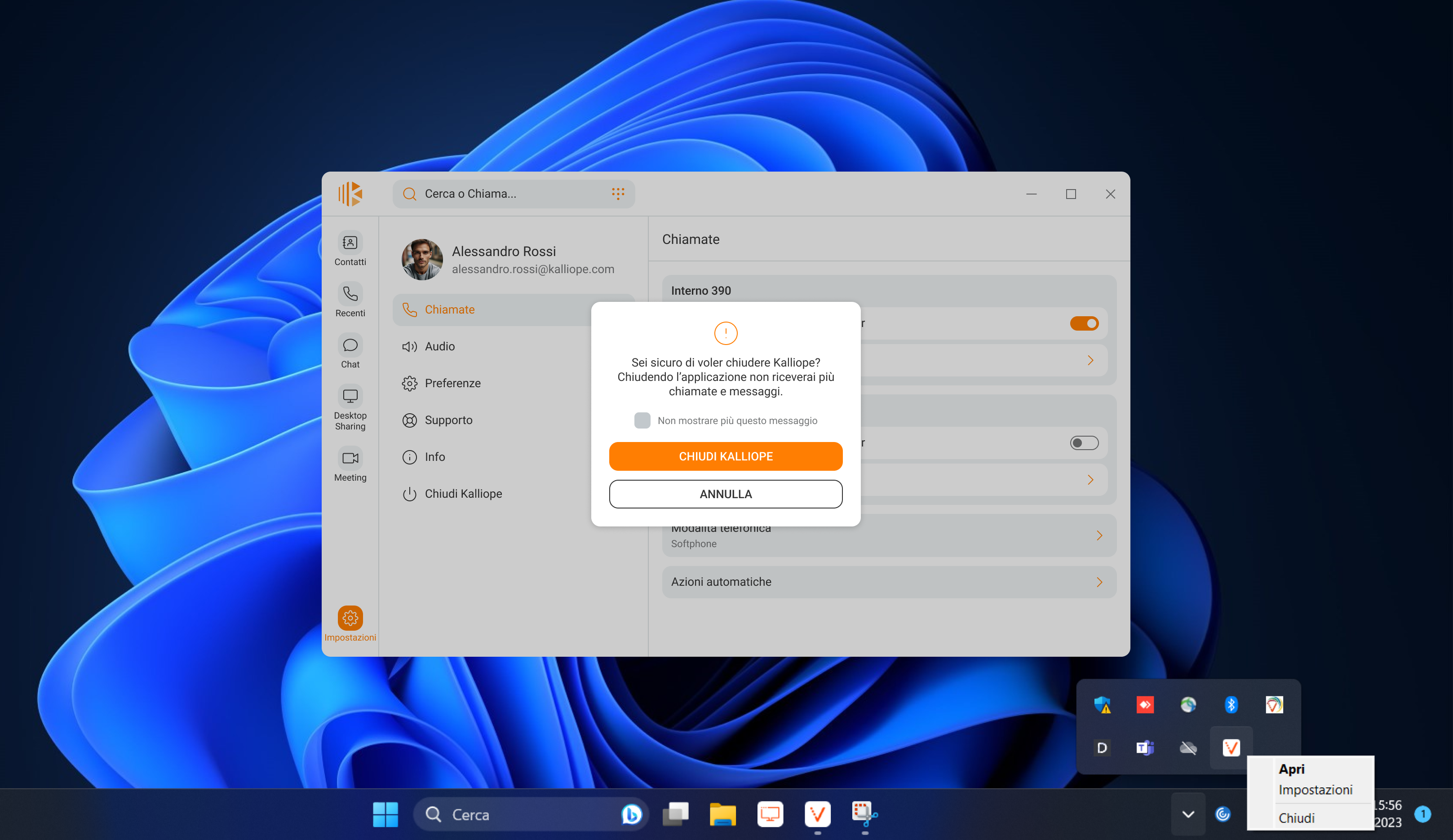Click alessandro.rossi@kalliope.com email text

[x=533, y=269]
